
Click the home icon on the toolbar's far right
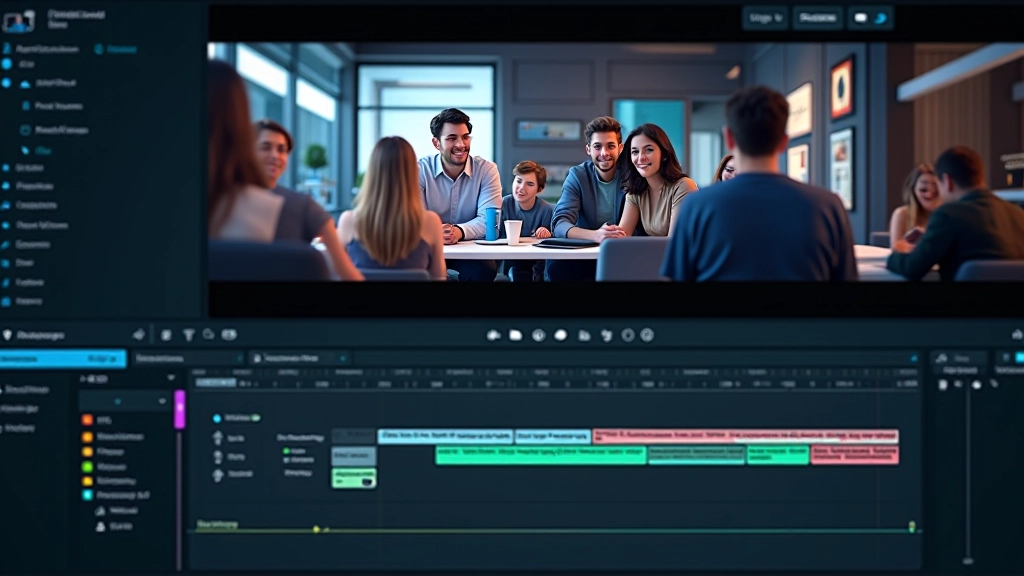pyautogui.click(x=1017, y=334)
